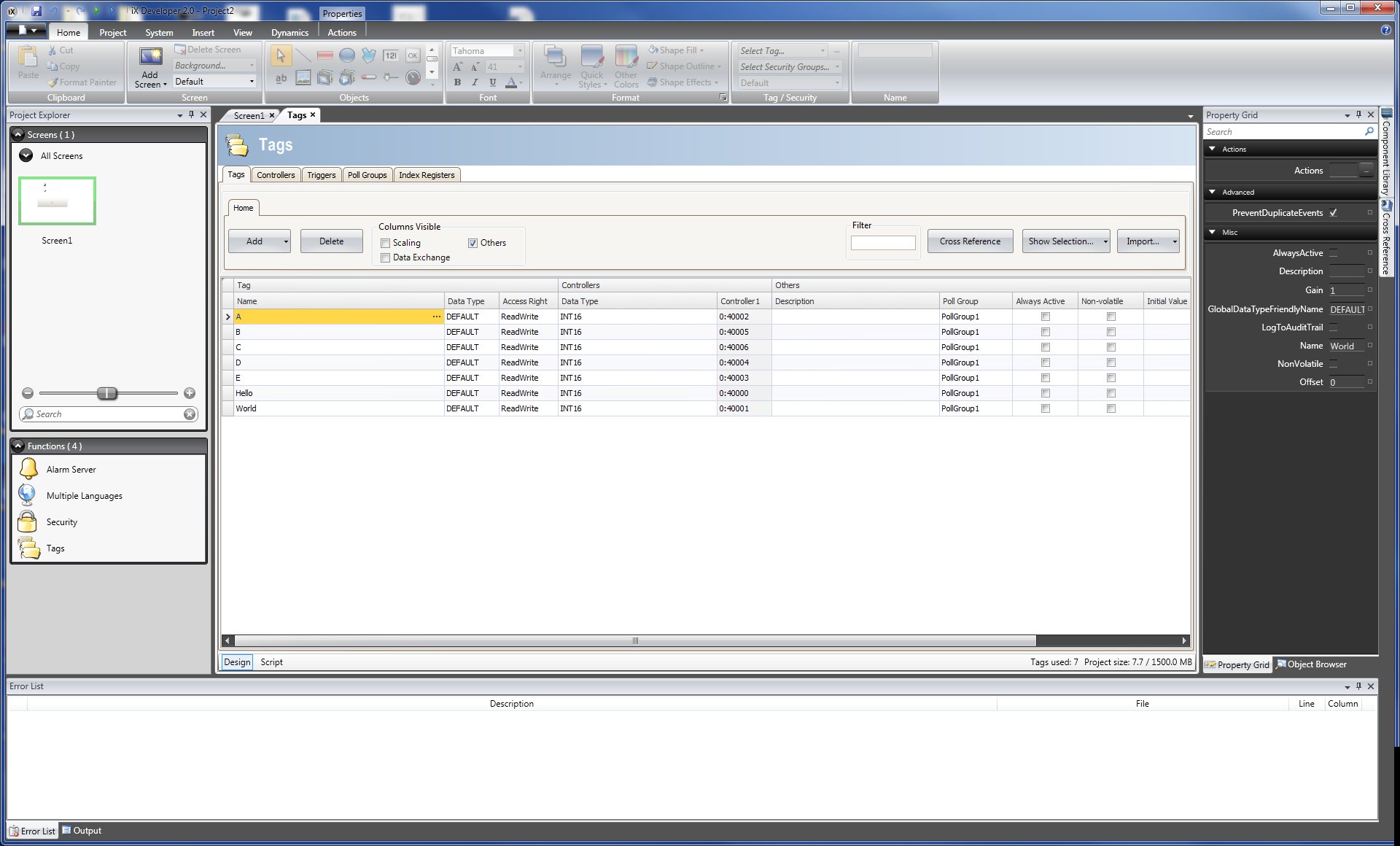Click the Add Screen icon
The height and width of the screenshot is (846, 1400).
[x=151, y=58]
